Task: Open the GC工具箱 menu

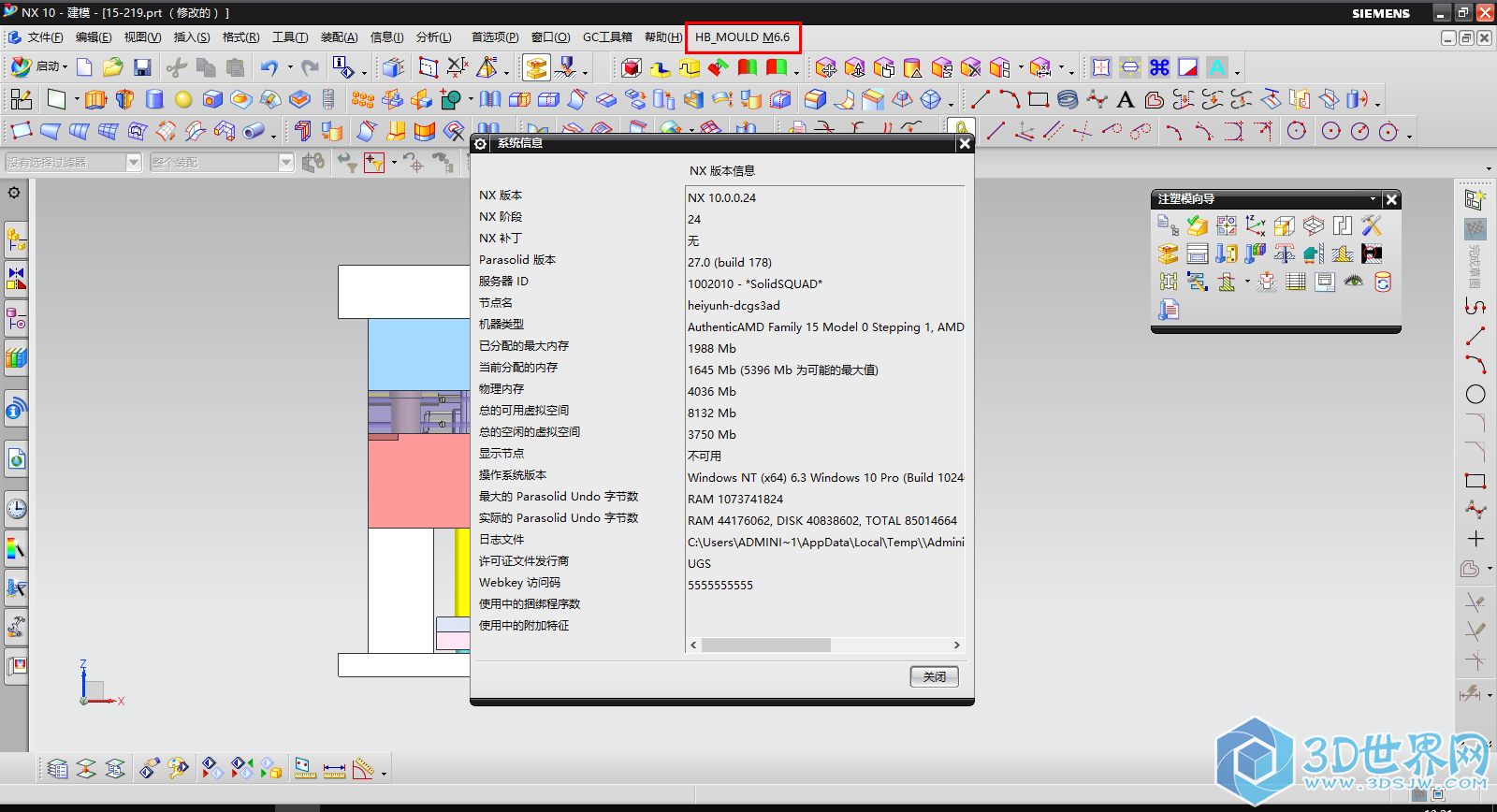Action: click(x=607, y=37)
